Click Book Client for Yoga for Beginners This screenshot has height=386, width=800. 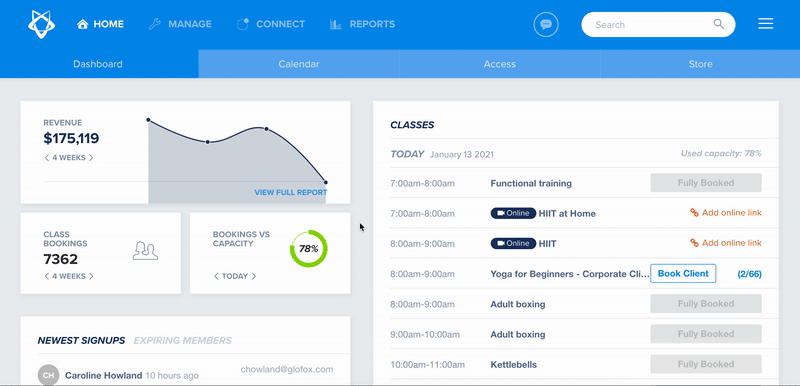(x=683, y=273)
